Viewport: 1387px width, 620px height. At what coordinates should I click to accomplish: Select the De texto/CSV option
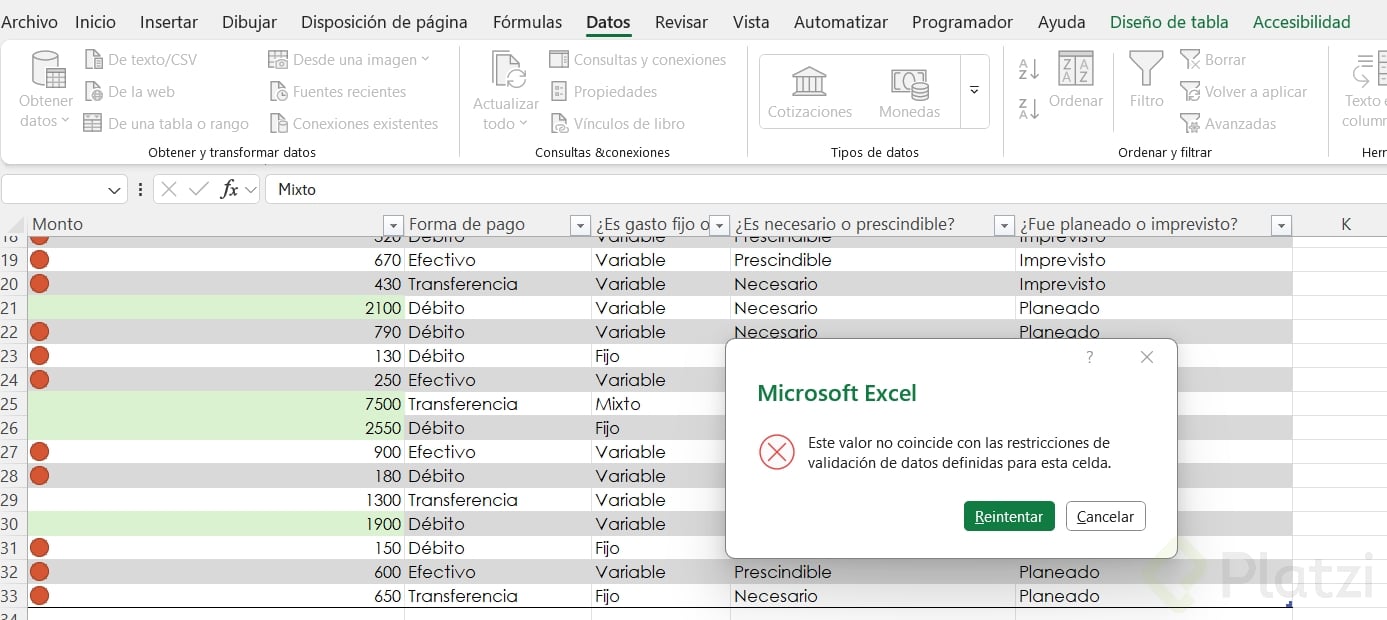tap(151, 60)
